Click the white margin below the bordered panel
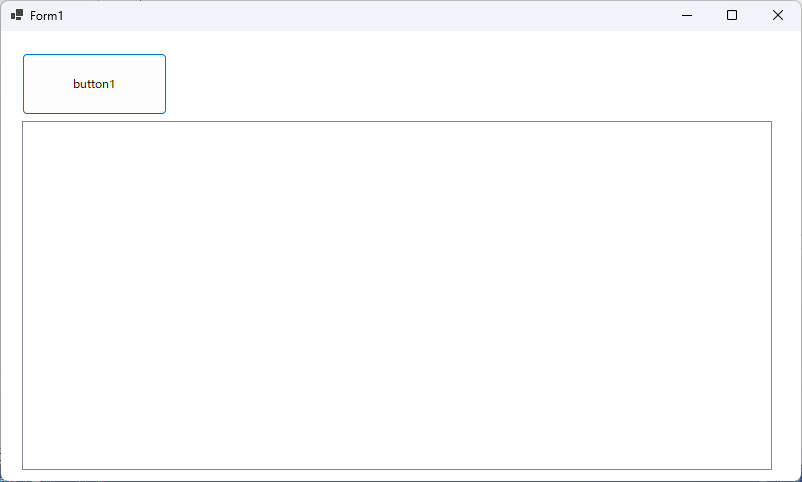The image size is (802, 482). click(397, 475)
